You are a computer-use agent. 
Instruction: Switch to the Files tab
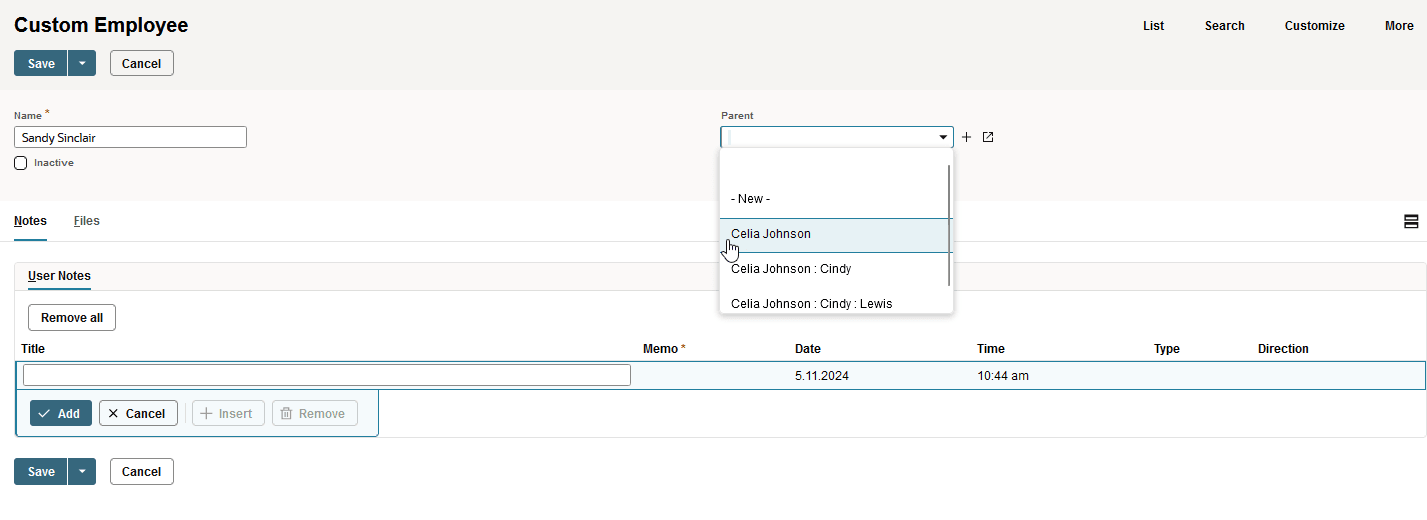coord(87,221)
